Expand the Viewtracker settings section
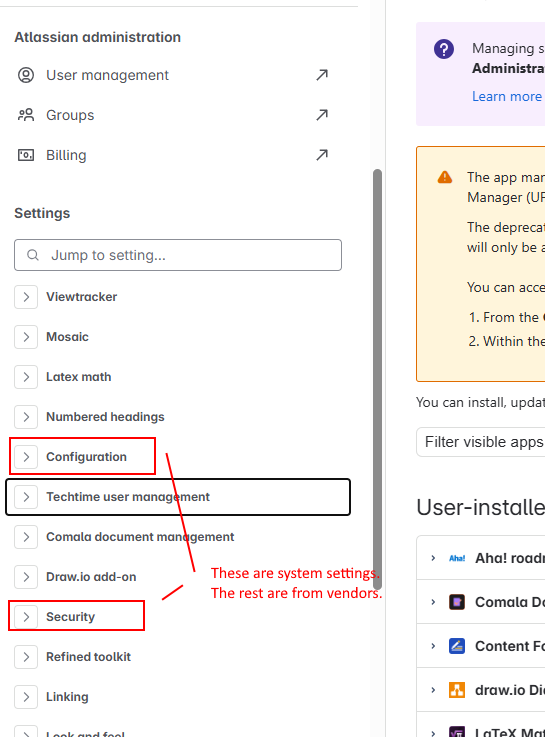 (x=26, y=297)
